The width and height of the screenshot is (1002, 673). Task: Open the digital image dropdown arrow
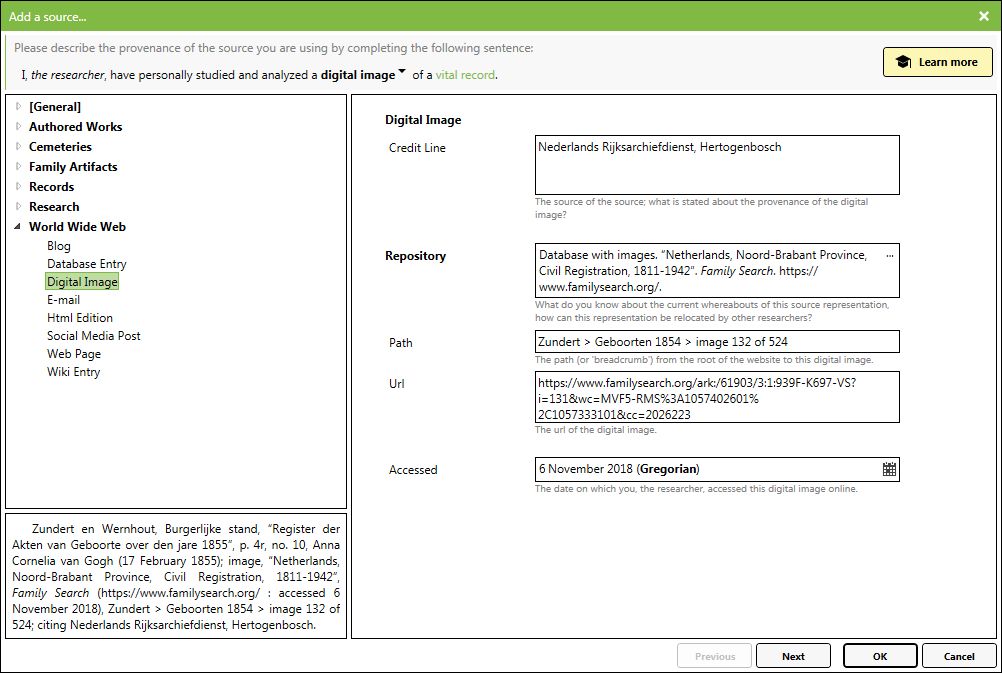tap(402, 72)
